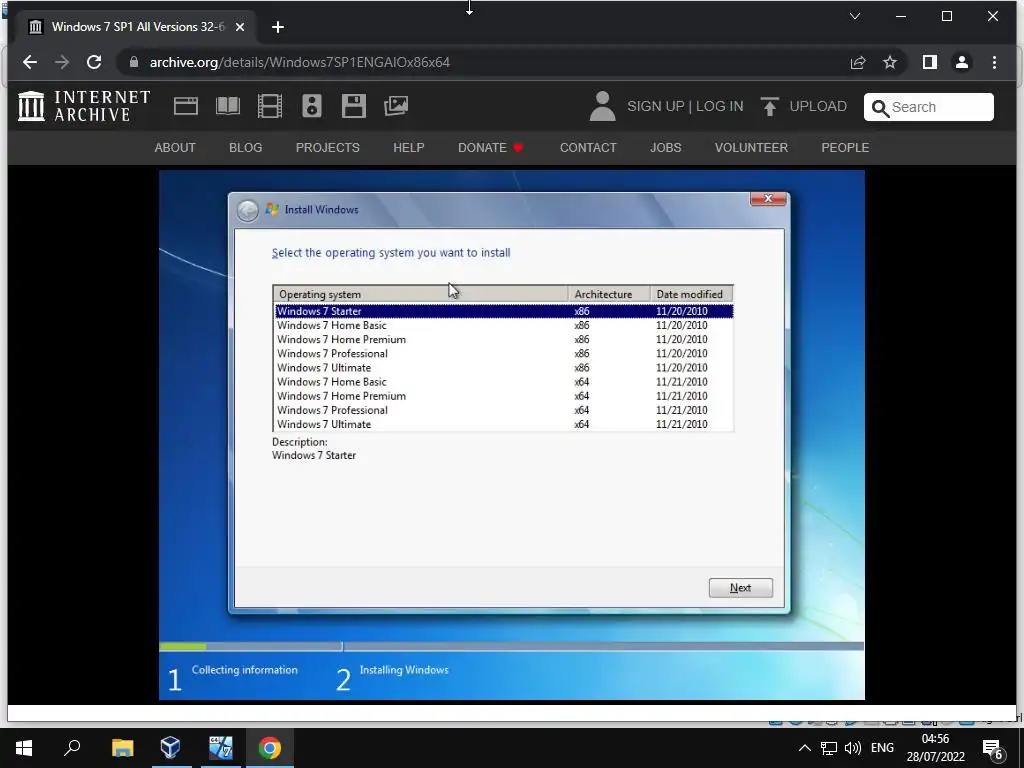Click the UPLOAD link
Image resolution: width=1024 pixels, height=768 pixels.
coord(818,106)
